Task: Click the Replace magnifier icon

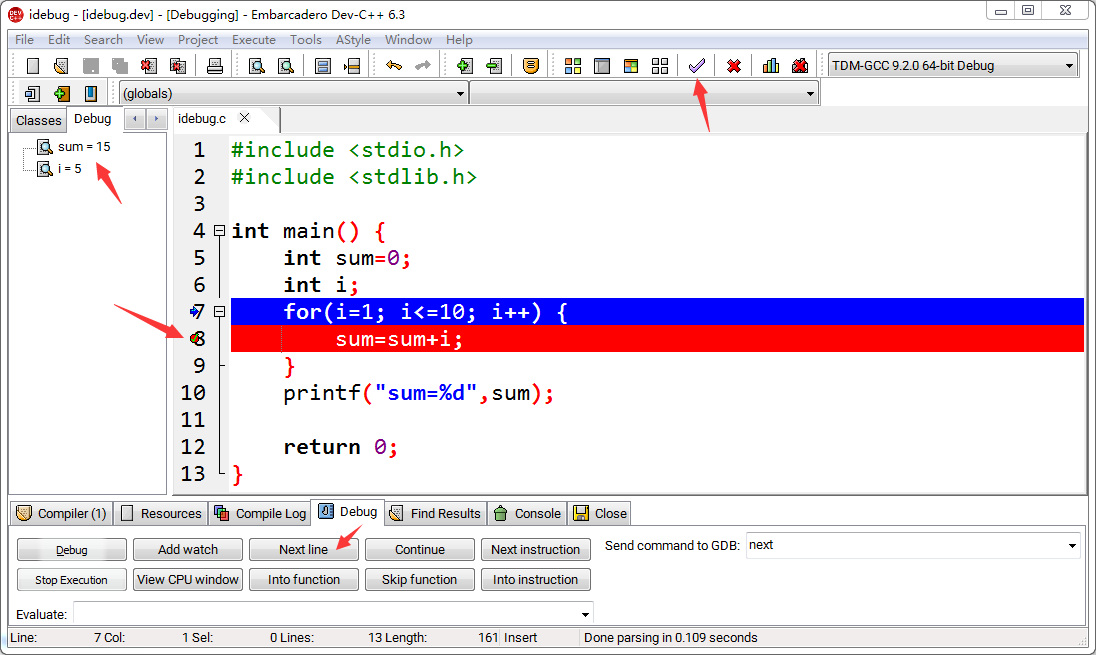Action: [x=285, y=65]
